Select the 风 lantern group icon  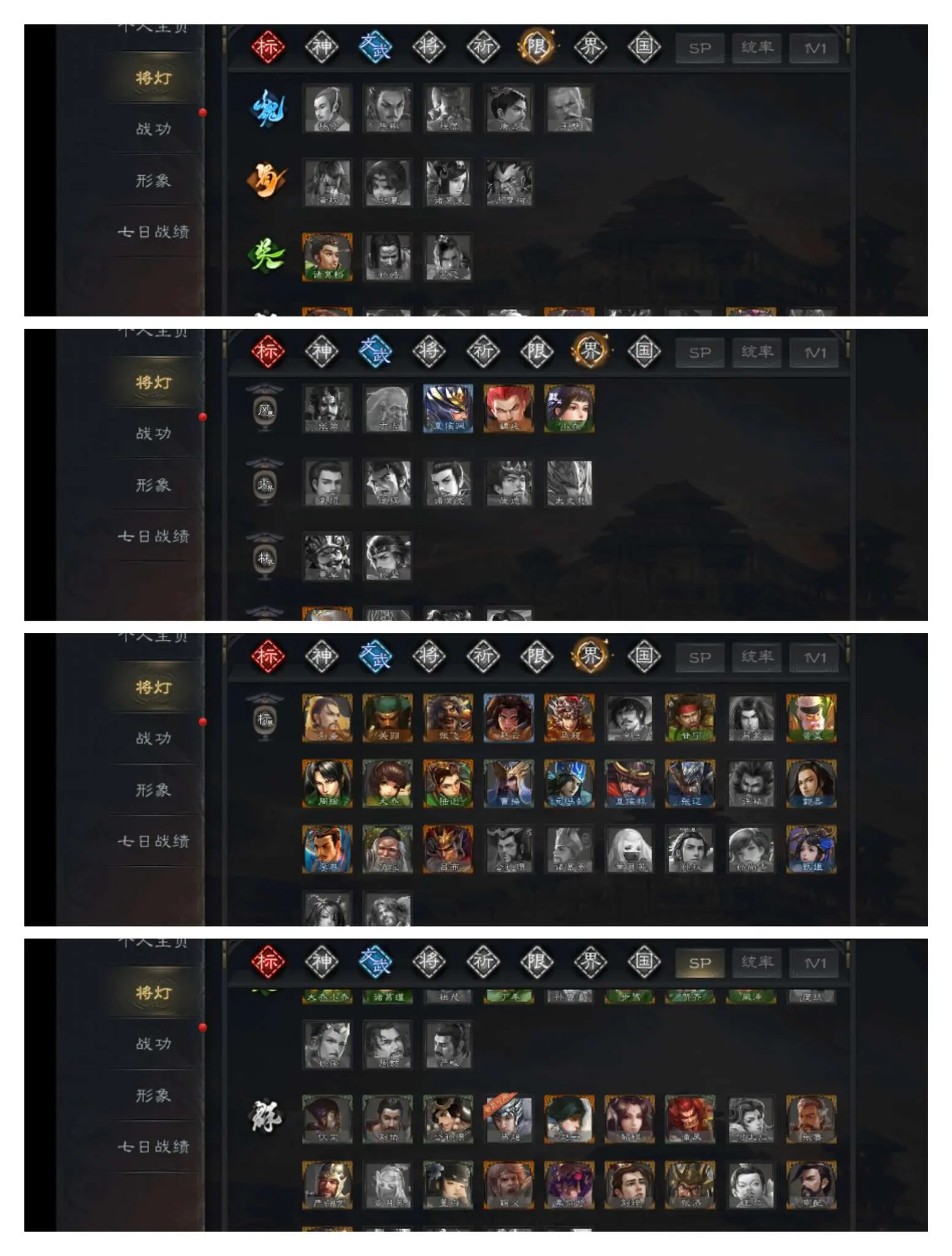(x=264, y=408)
